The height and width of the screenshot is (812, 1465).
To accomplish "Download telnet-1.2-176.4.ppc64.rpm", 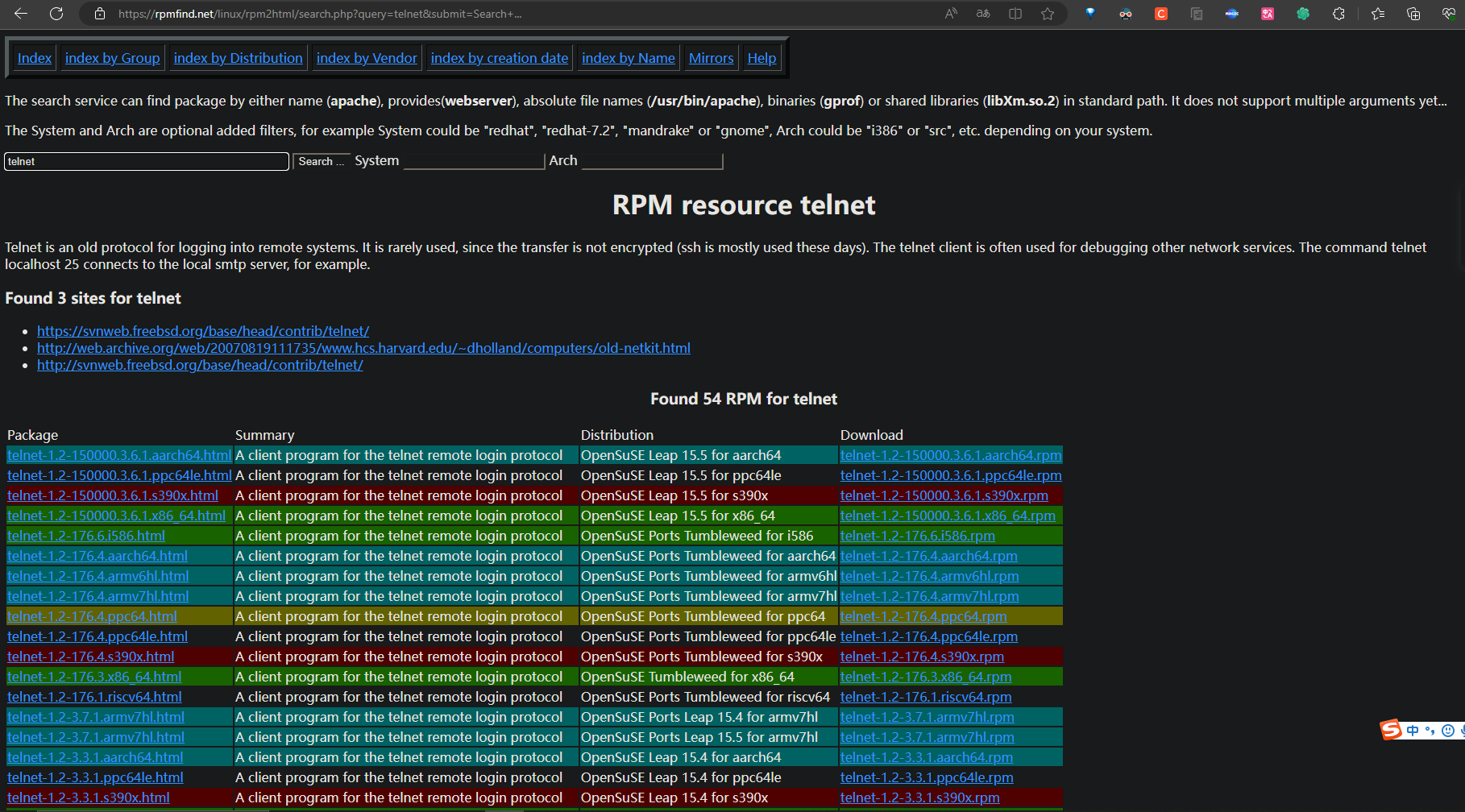I will pos(923,616).
